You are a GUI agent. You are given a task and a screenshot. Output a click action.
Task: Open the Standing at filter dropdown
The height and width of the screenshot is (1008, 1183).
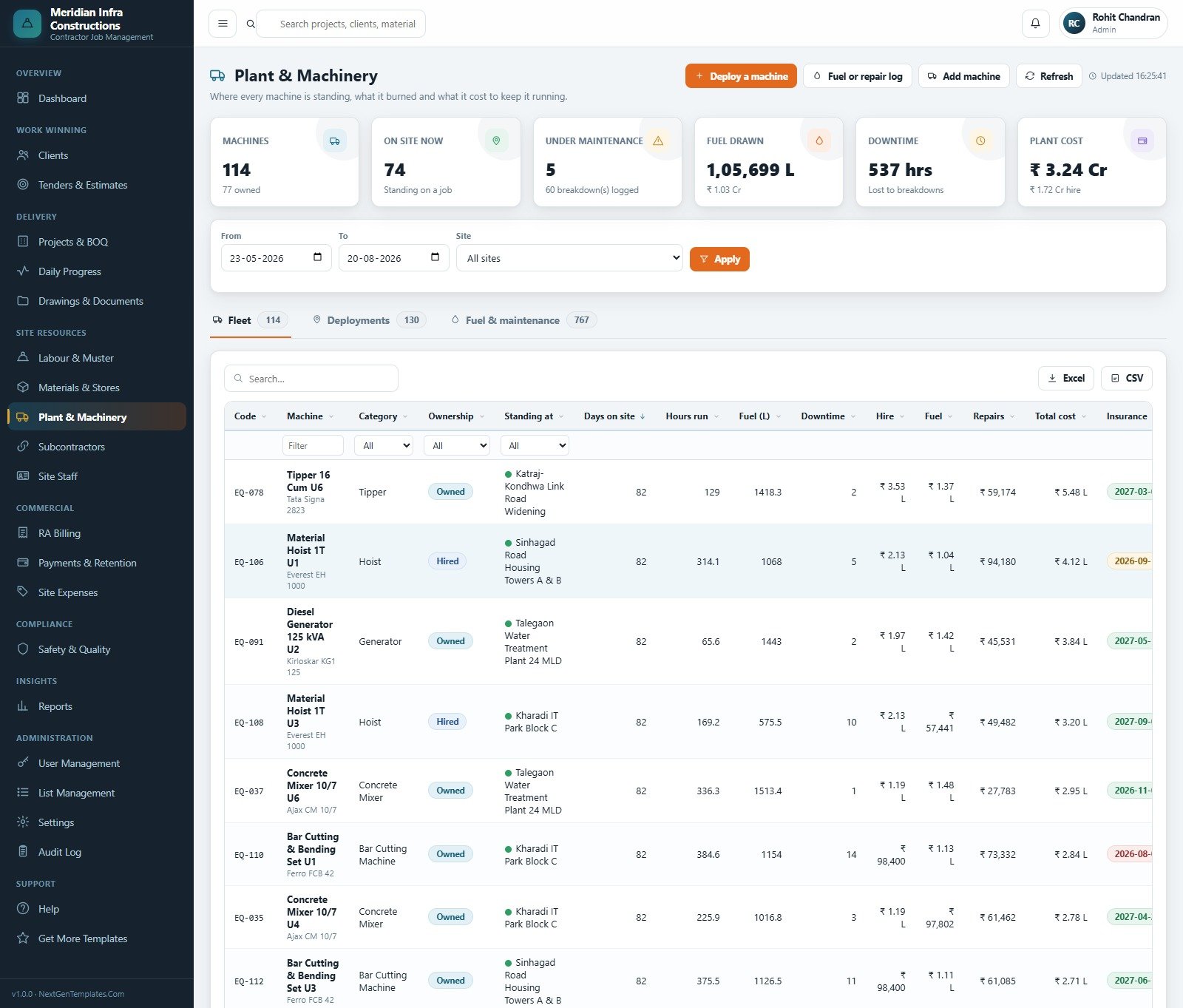535,445
